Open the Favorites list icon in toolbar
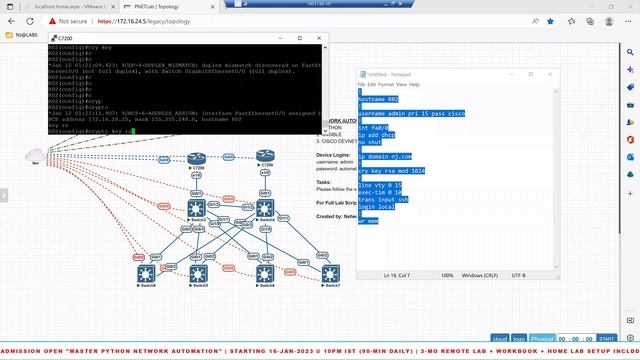 (571, 21)
